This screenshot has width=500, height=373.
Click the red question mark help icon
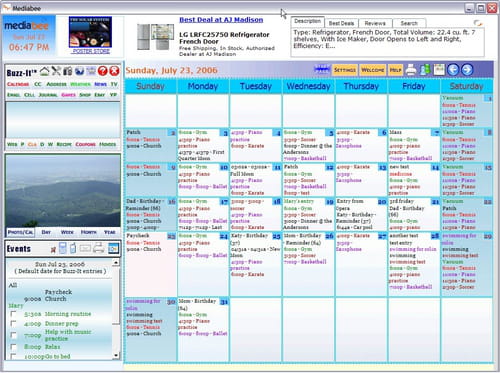(102, 71)
